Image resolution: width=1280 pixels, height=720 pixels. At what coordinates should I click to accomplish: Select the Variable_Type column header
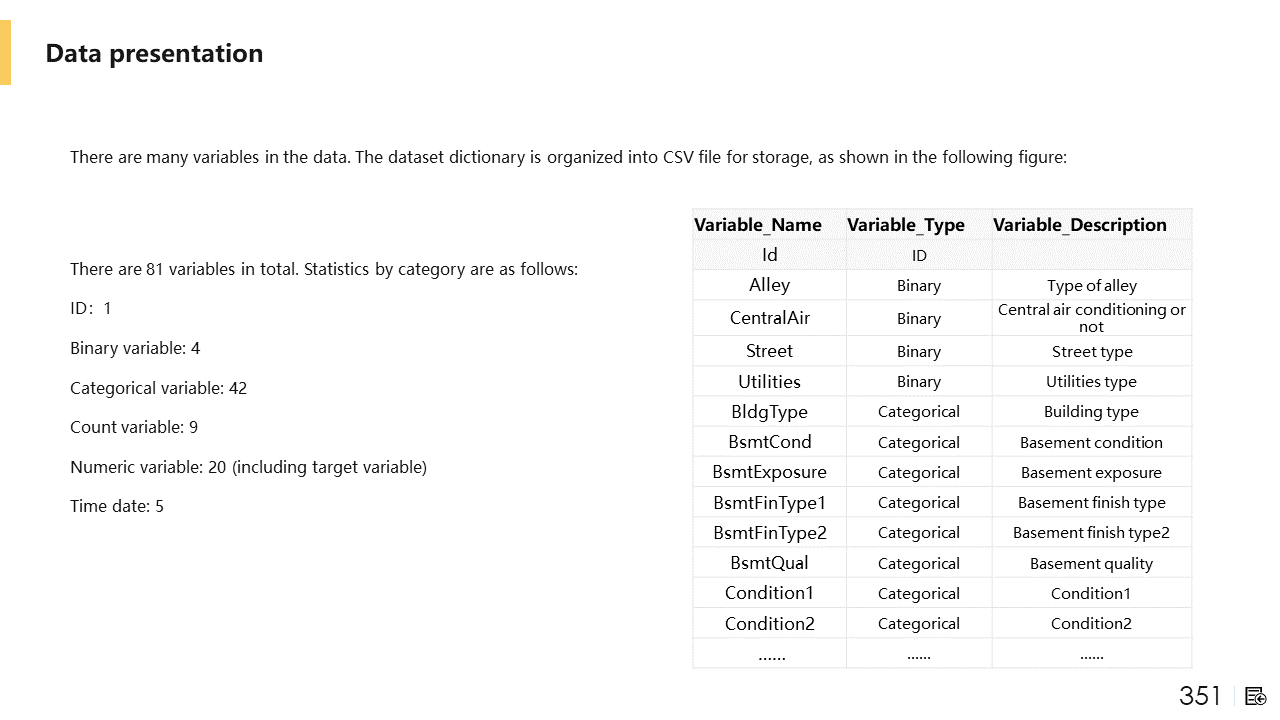(906, 225)
